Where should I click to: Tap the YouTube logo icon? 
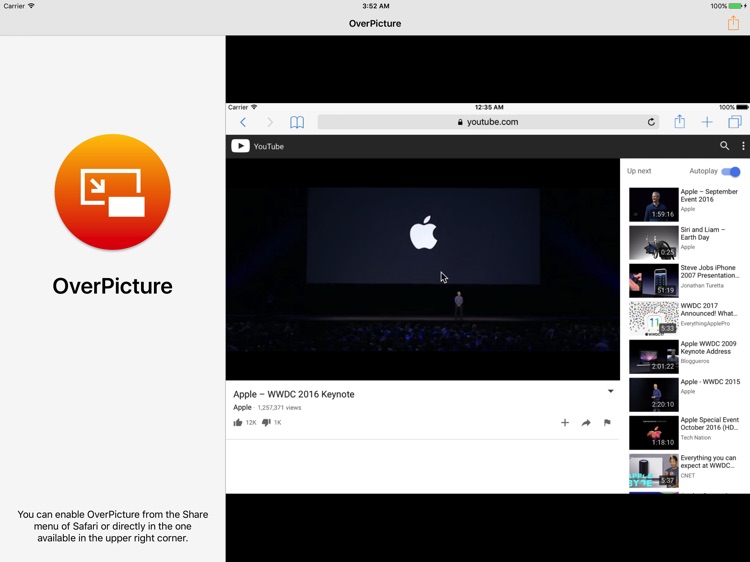240,146
